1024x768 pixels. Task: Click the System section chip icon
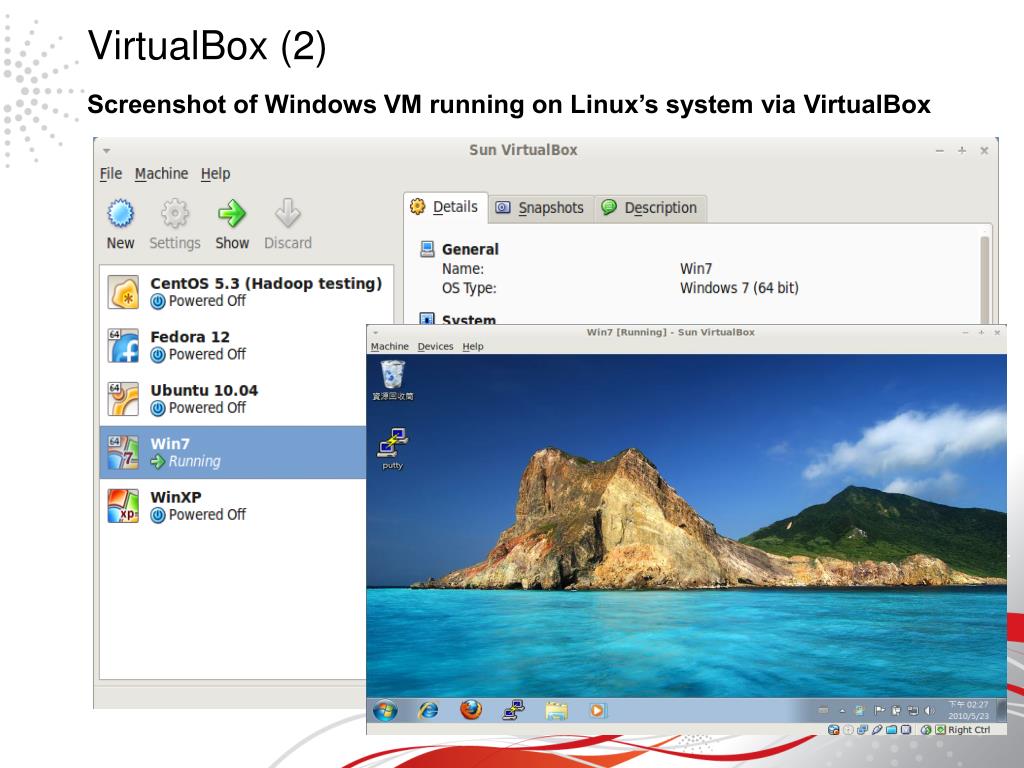coord(427,319)
